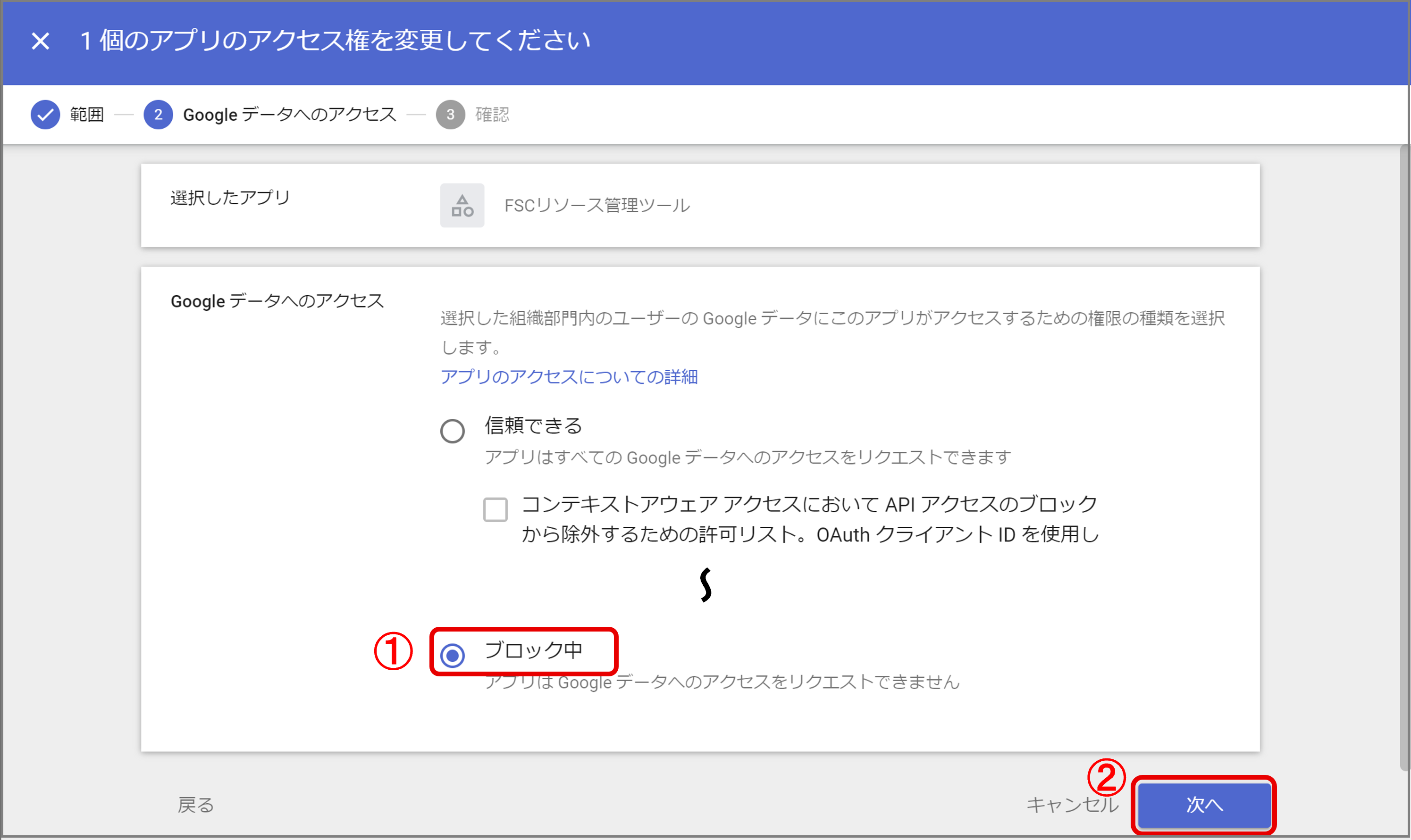
Task: Enable the コンテキストアウェア アクセス allowlist checkbox
Action: click(x=496, y=509)
